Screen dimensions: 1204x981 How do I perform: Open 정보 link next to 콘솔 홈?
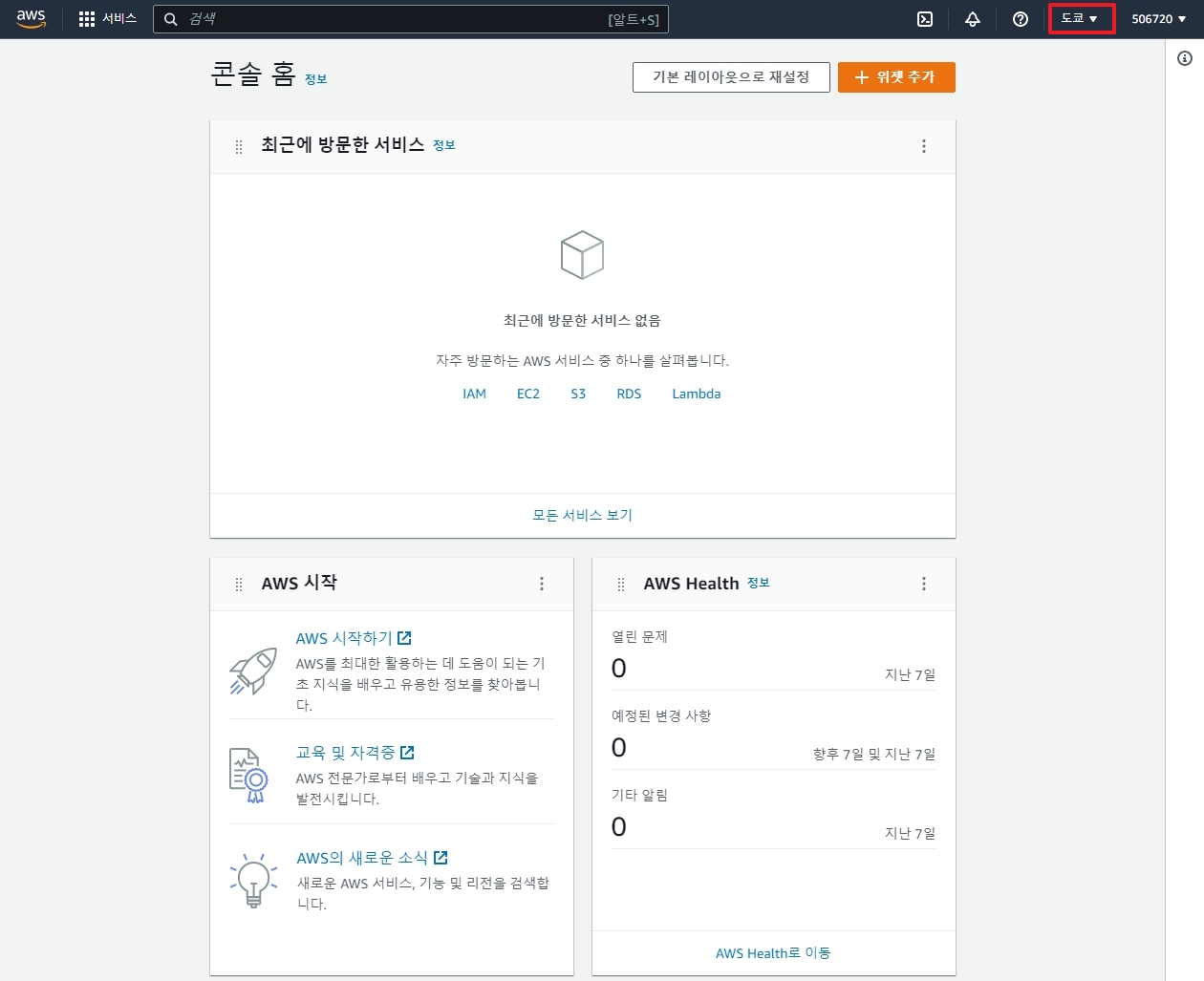[315, 79]
